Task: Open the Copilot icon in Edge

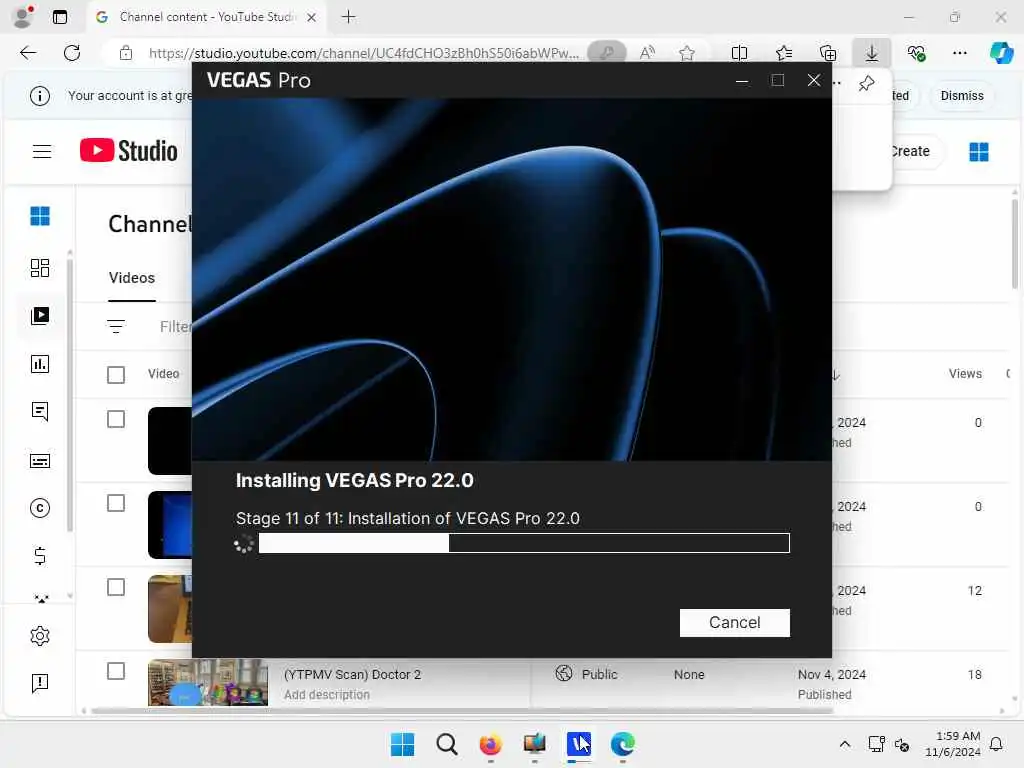Action: point(1002,53)
